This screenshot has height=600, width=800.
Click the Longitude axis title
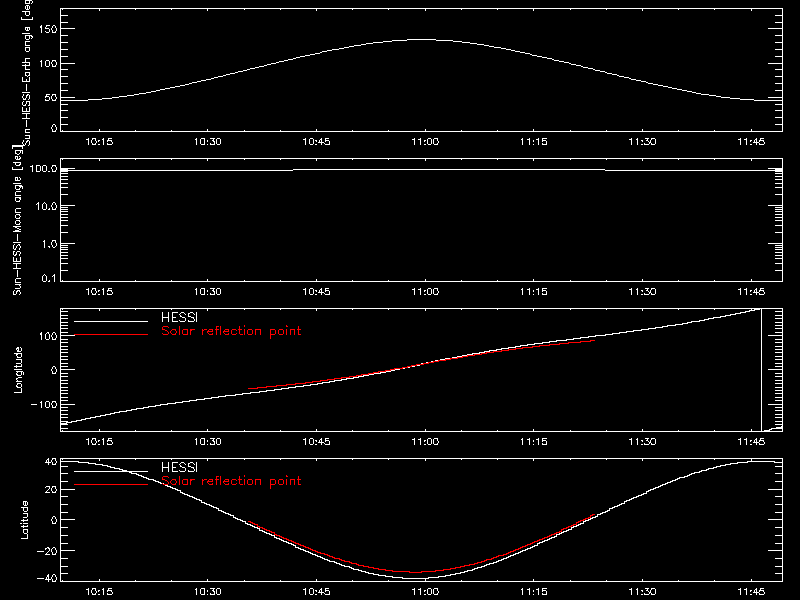[18, 370]
